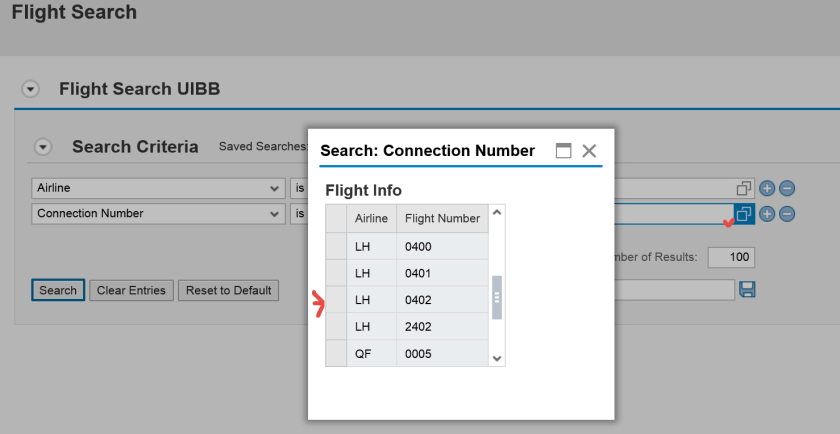Image resolution: width=840 pixels, height=434 pixels.
Task: Open the Airline attribute dropdown
Action: pos(275,188)
